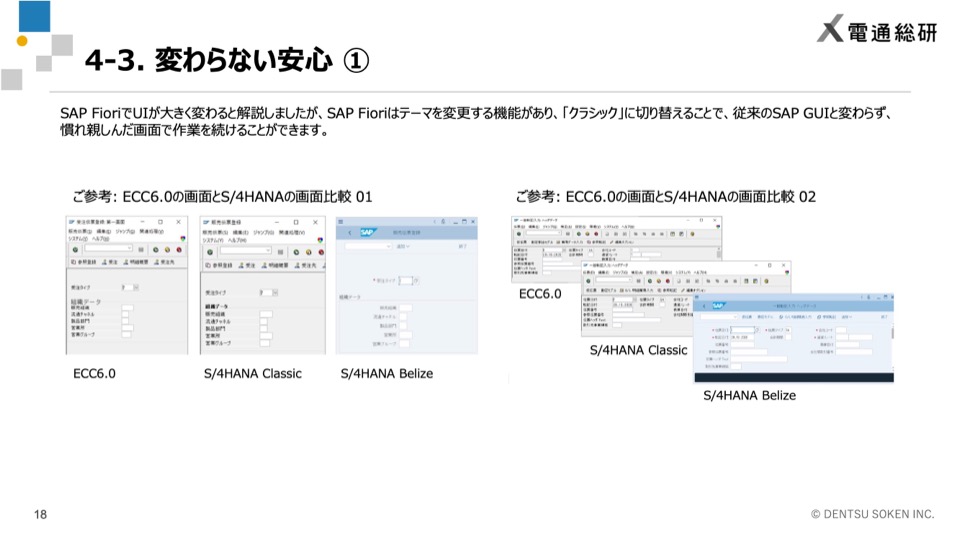Click SAP logo in S/4HANA Belize window, comparison 02
The width and height of the screenshot is (960, 540).
718,306
